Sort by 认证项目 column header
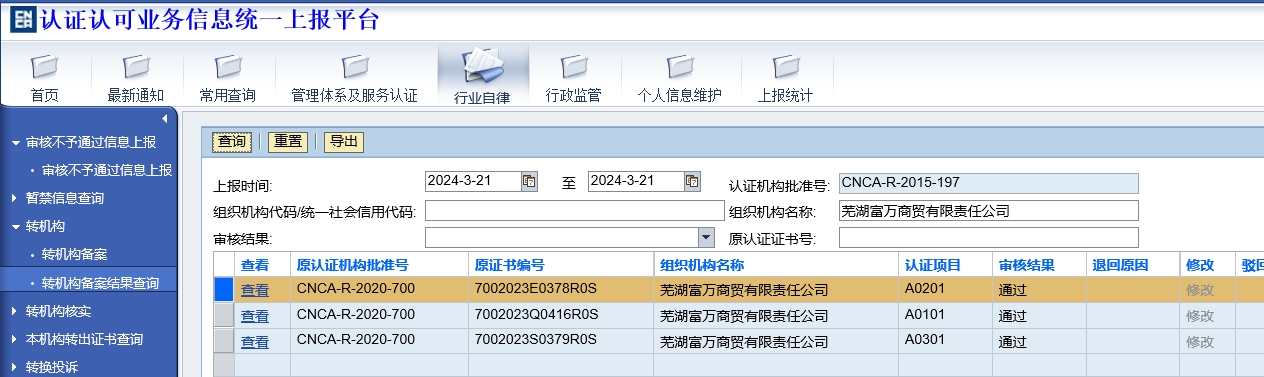The image size is (1264, 377). [945, 265]
